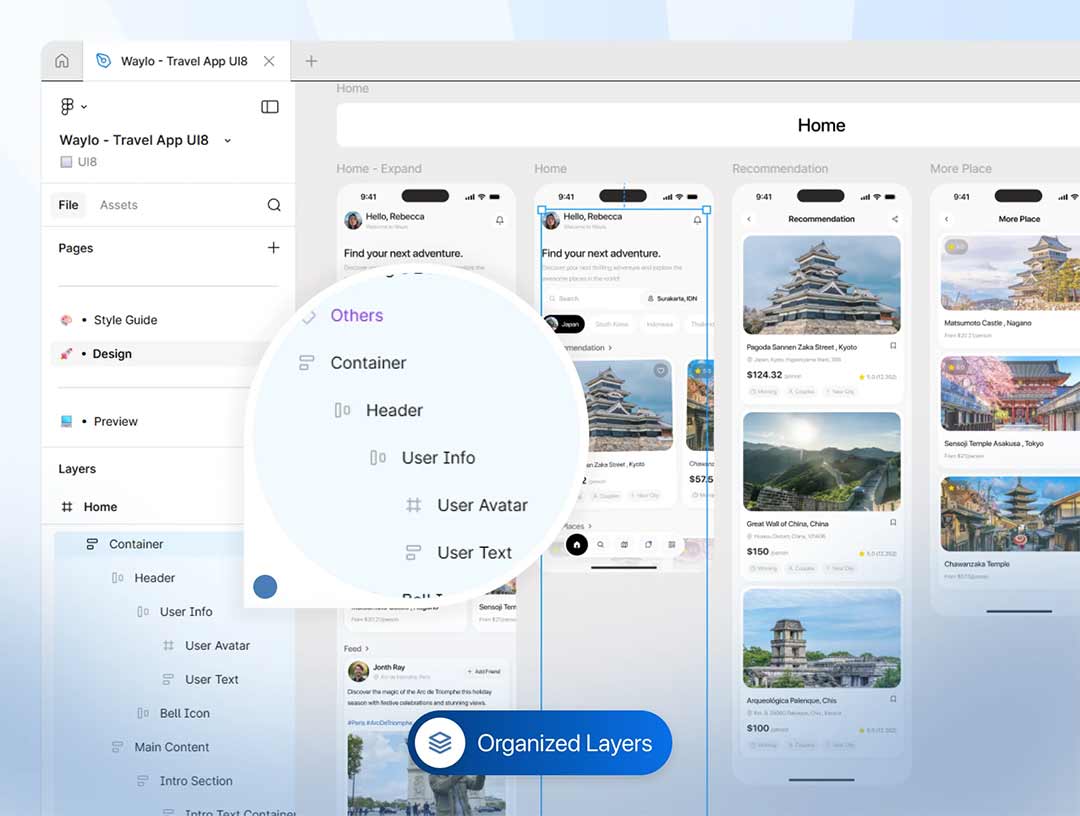Expand the Waylo - Travel App UI8 file dropdown
The width and height of the screenshot is (1080, 816).
[227, 140]
